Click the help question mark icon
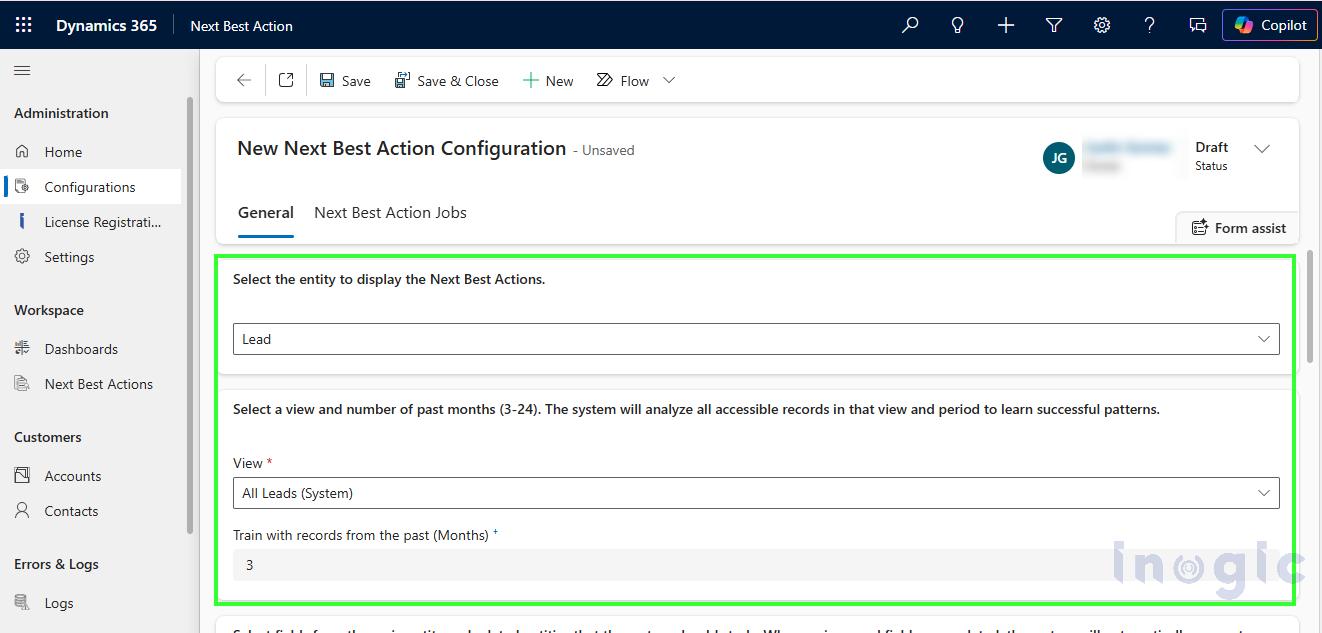 pyautogui.click(x=1149, y=26)
